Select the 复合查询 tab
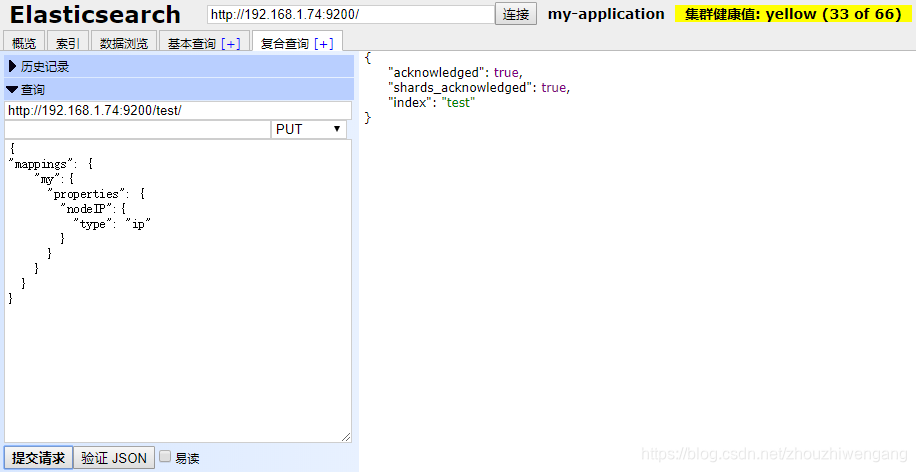 (x=284, y=44)
